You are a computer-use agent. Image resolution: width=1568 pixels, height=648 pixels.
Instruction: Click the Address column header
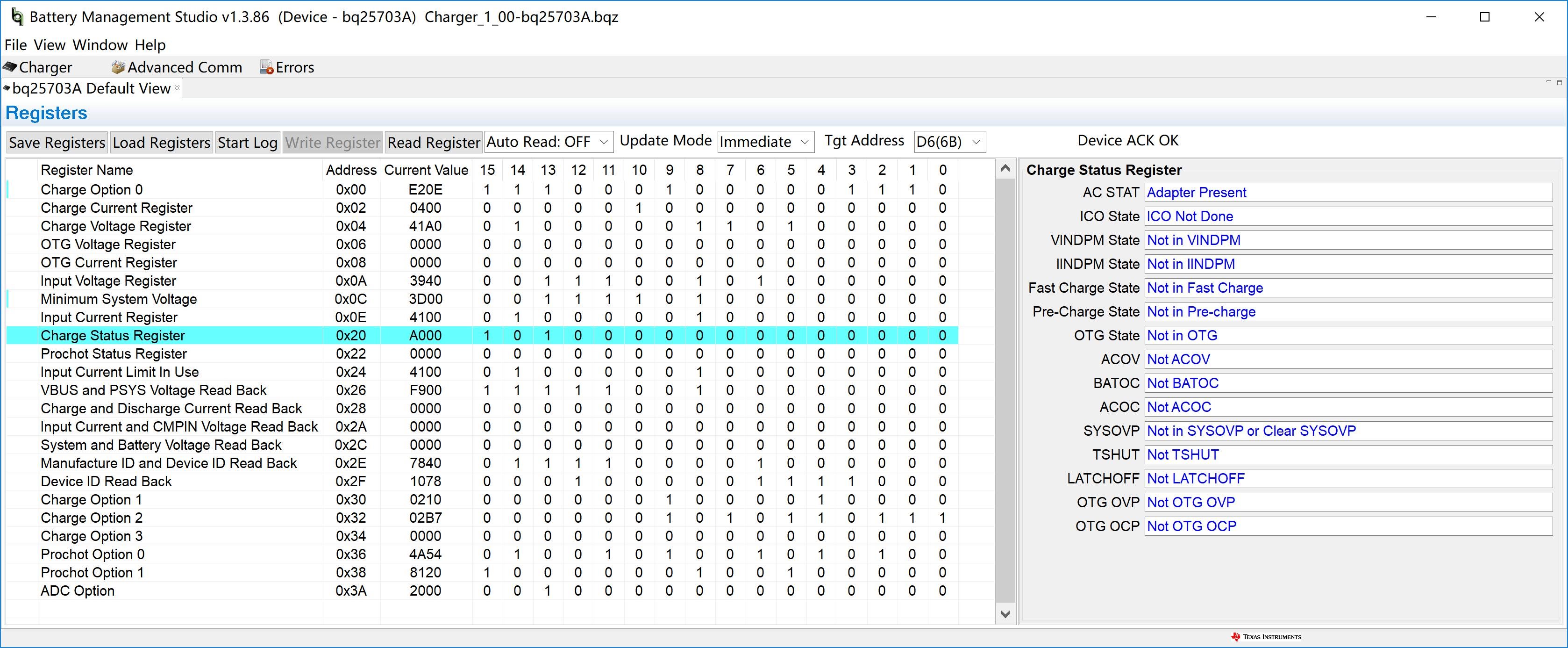click(x=351, y=170)
